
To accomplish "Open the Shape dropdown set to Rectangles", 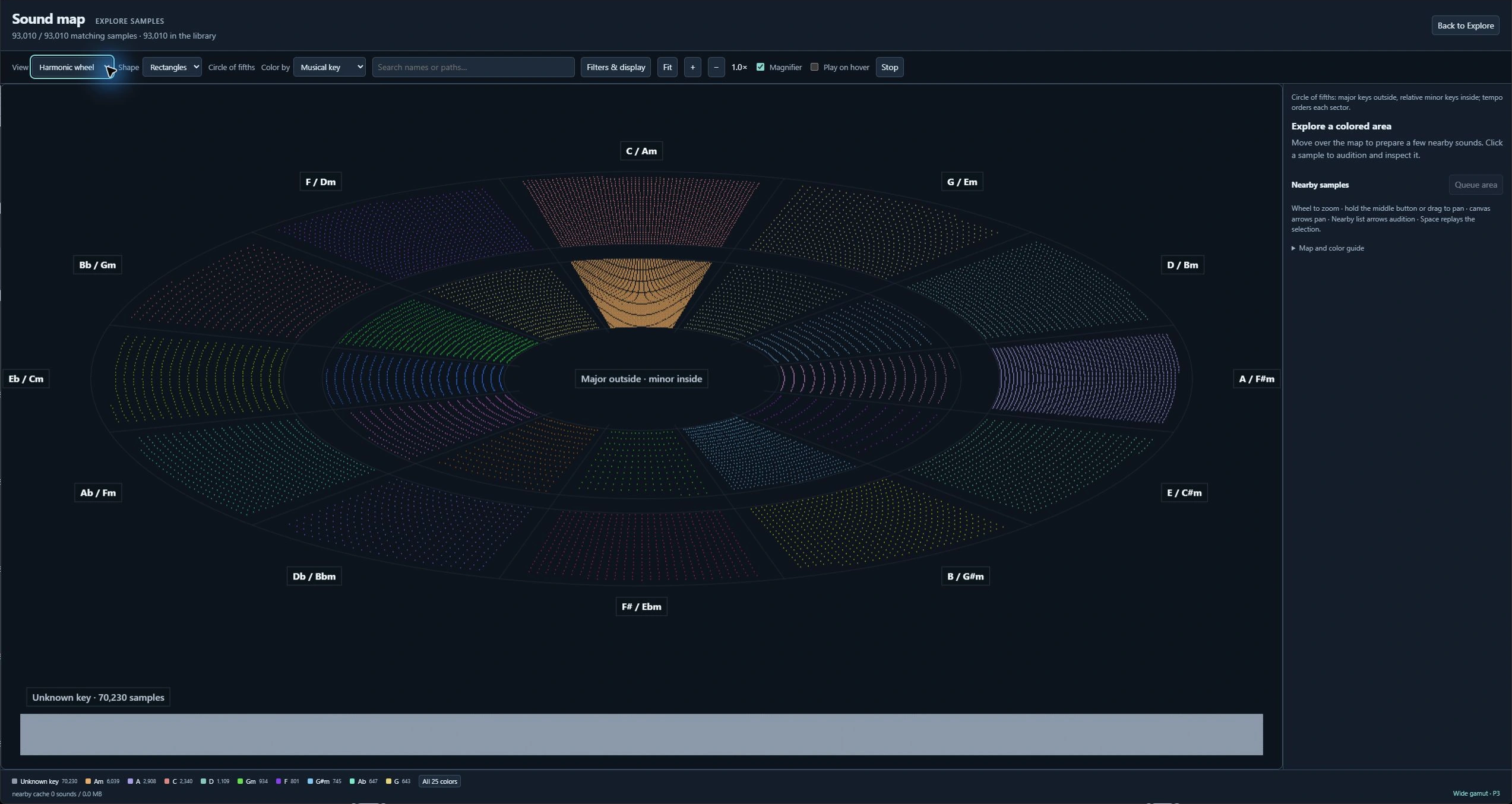I will click(172, 67).
